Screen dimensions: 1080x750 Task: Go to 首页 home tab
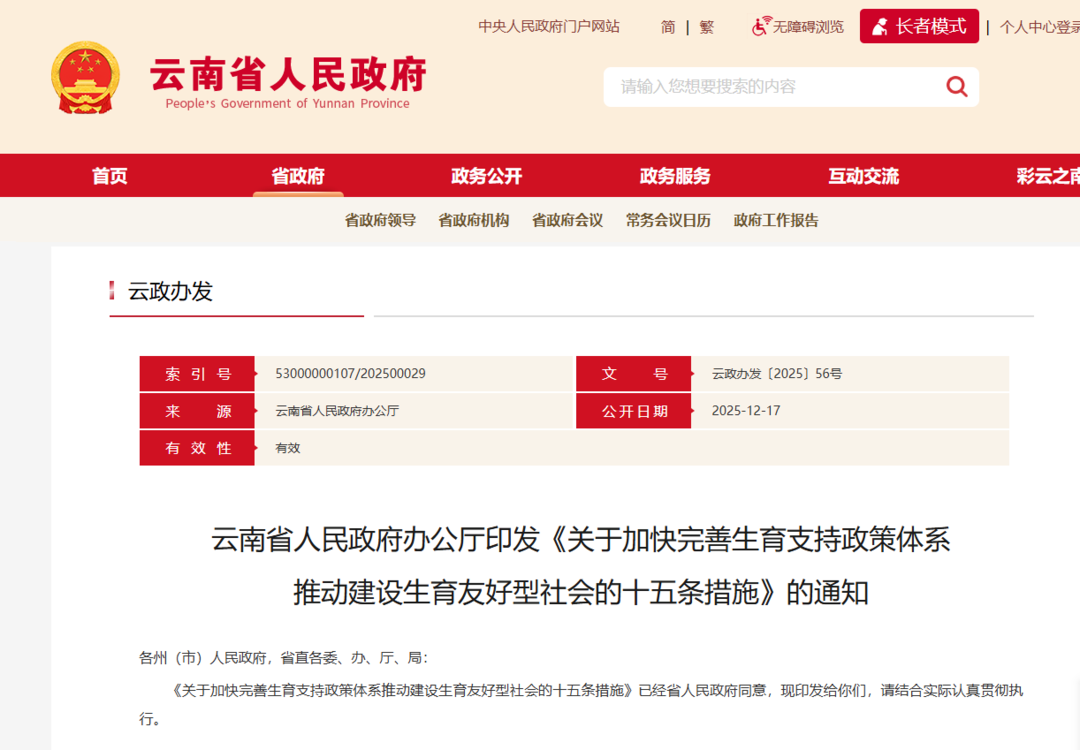[x=110, y=176]
